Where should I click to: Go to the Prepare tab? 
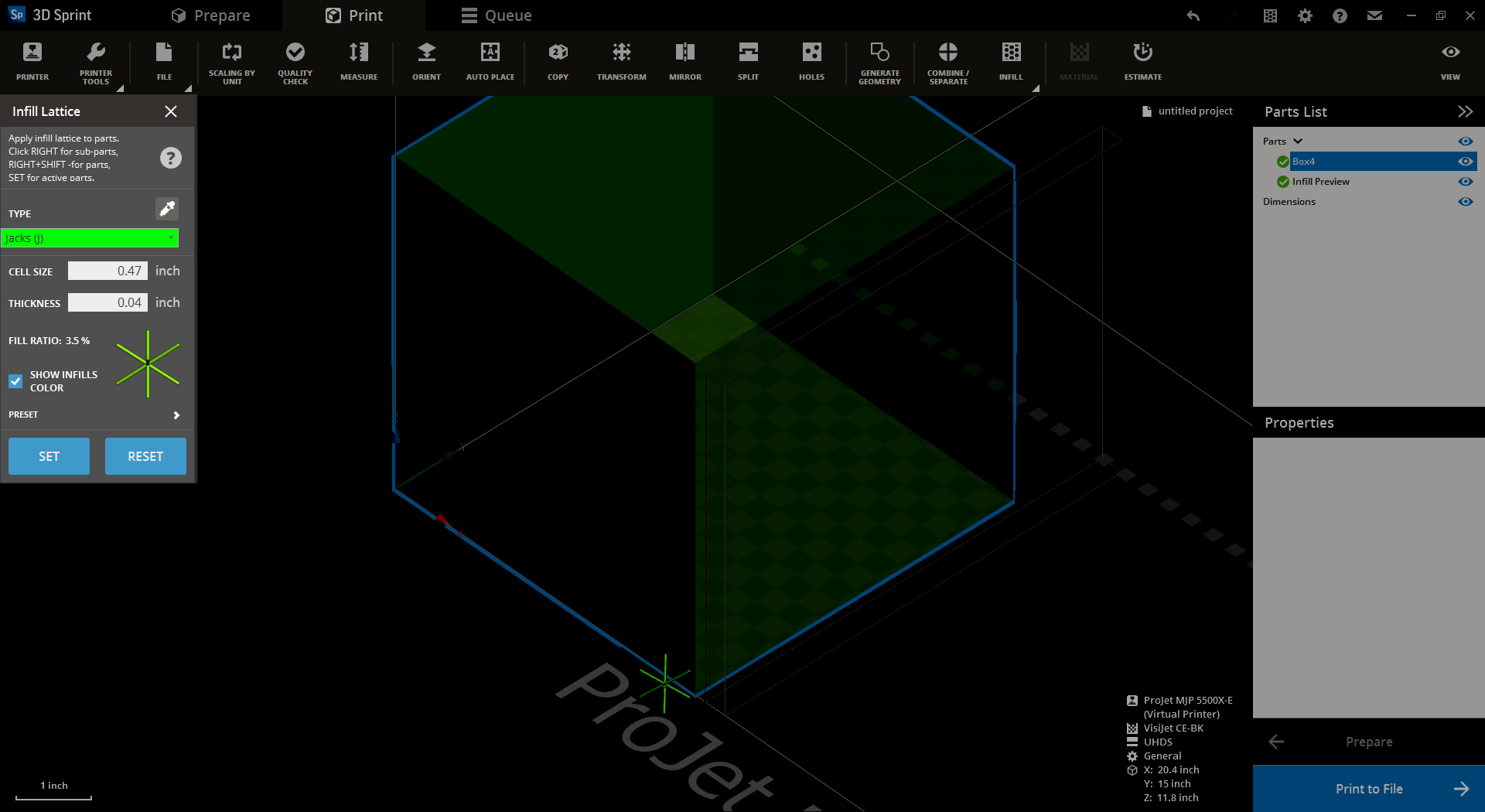coord(211,15)
